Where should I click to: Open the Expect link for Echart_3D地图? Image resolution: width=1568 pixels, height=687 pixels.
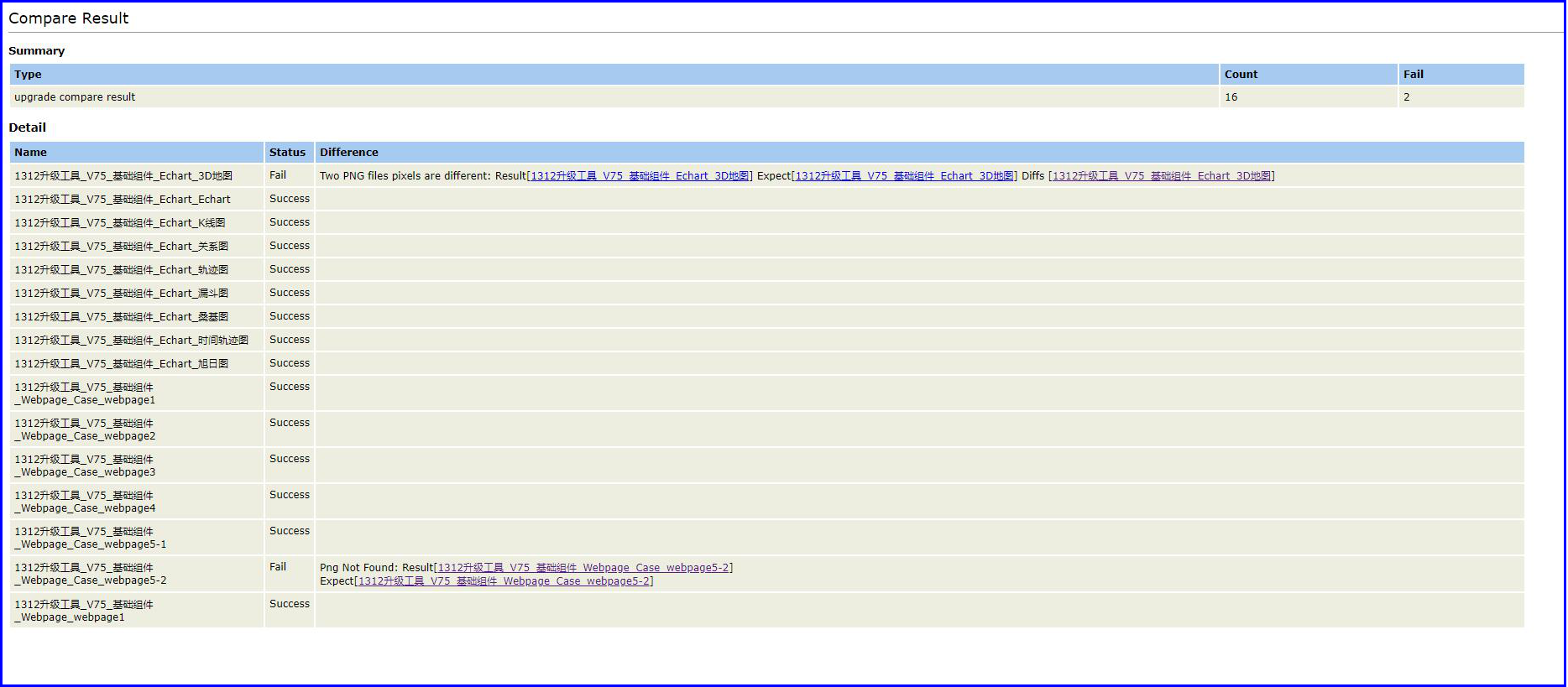tap(904, 176)
